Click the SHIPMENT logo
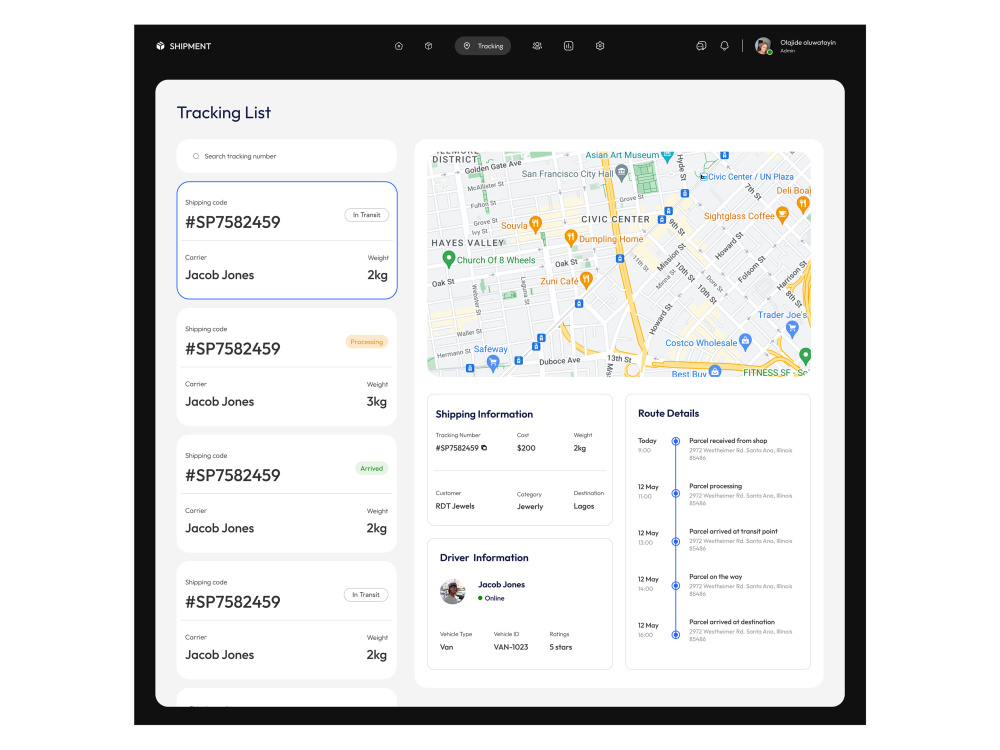 (x=183, y=46)
